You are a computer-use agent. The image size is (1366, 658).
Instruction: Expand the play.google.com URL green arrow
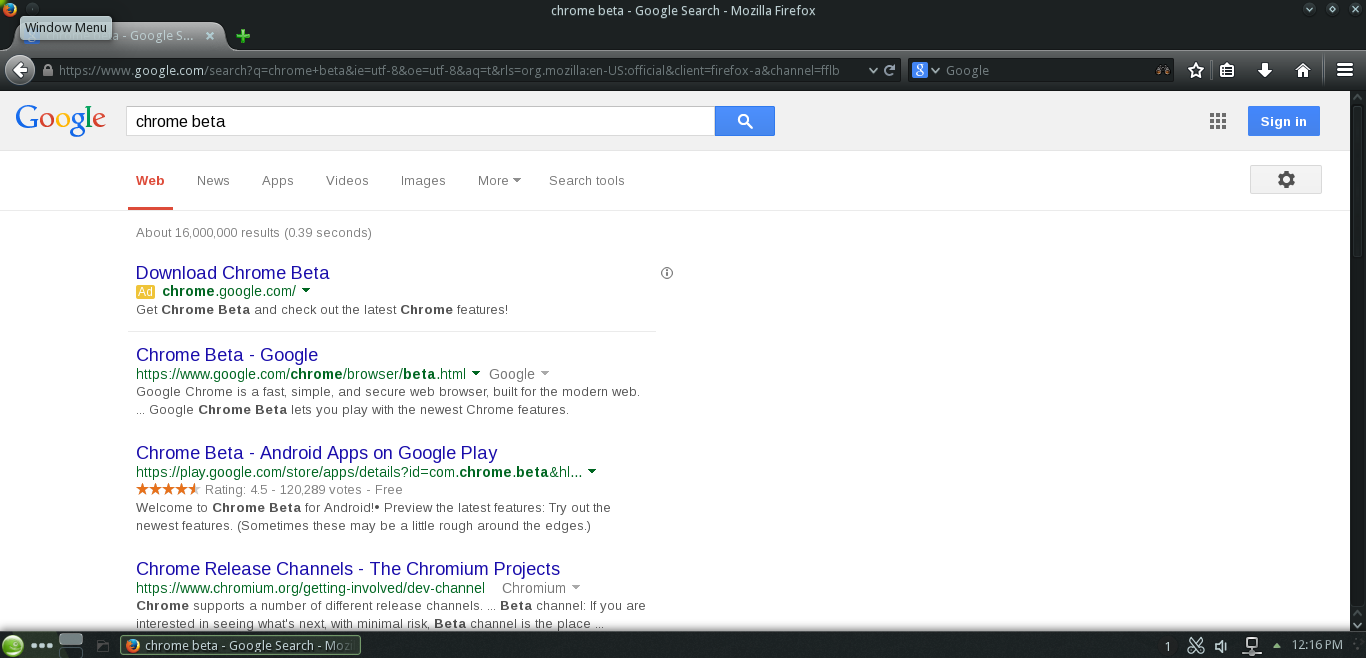coord(592,471)
